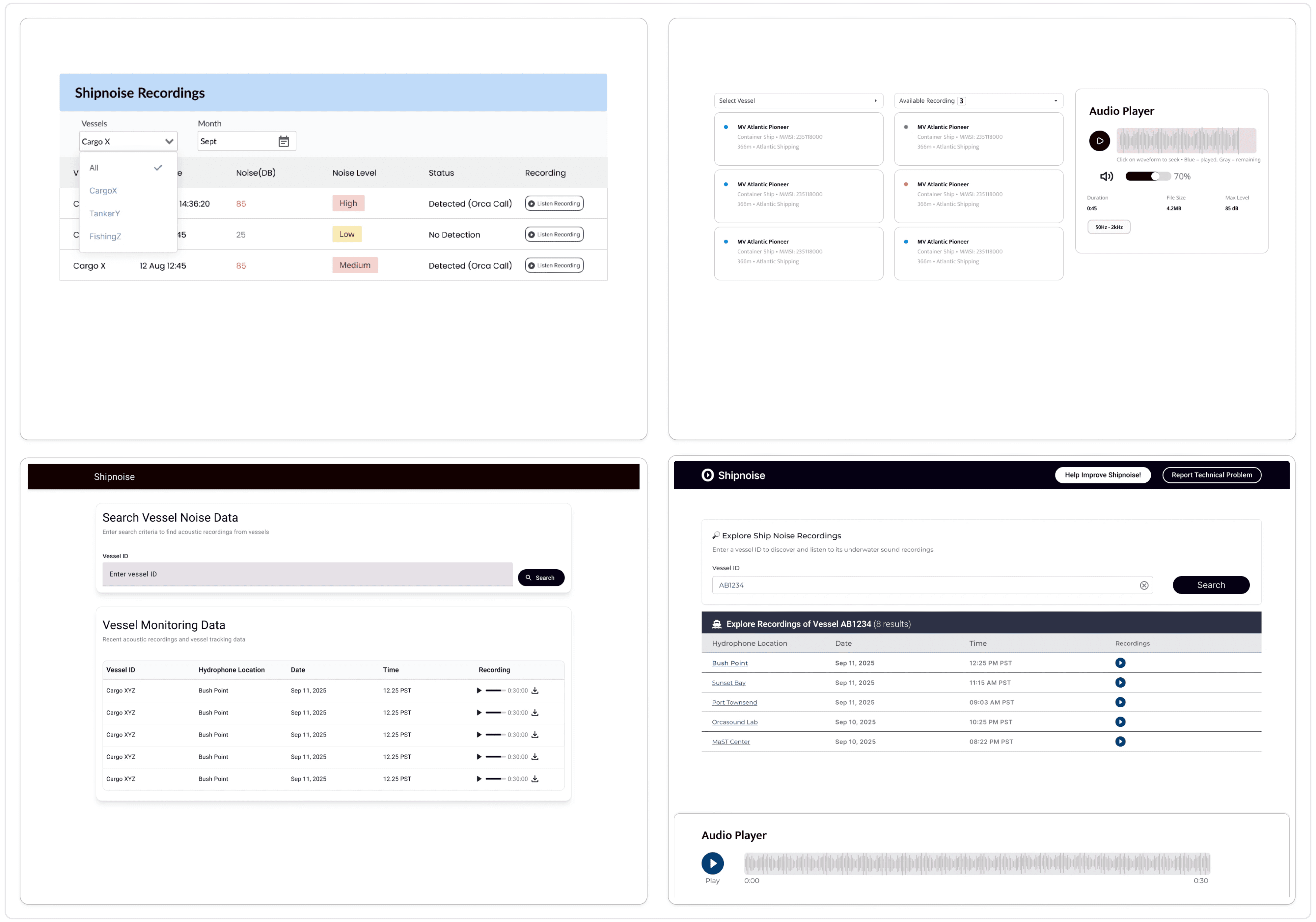Download first Cargo XYZ recording
The width and height of the screenshot is (1316, 922).
tap(535, 691)
